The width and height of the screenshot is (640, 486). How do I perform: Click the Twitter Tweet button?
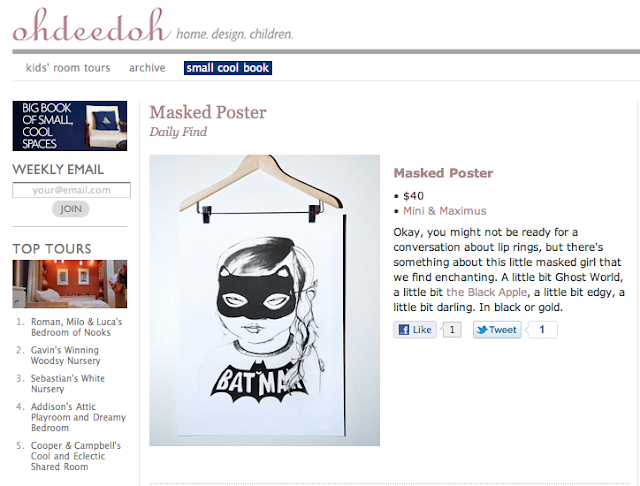[497, 330]
